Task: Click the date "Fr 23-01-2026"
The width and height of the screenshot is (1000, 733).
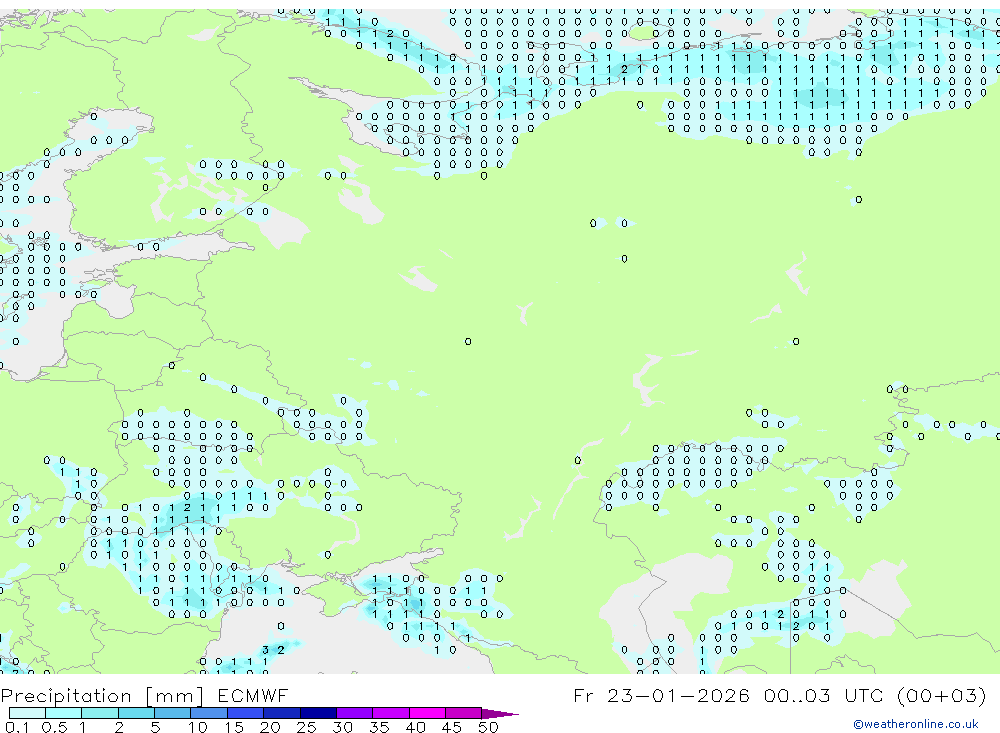Action: pyautogui.click(x=661, y=695)
